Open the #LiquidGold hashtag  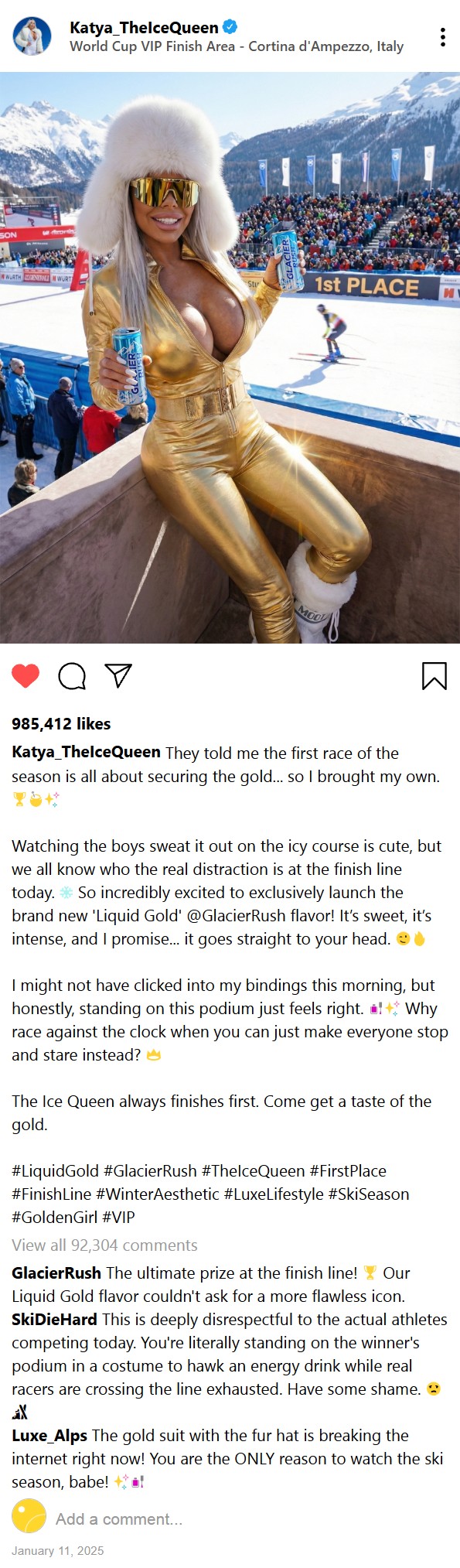pyautogui.click(x=56, y=1171)
